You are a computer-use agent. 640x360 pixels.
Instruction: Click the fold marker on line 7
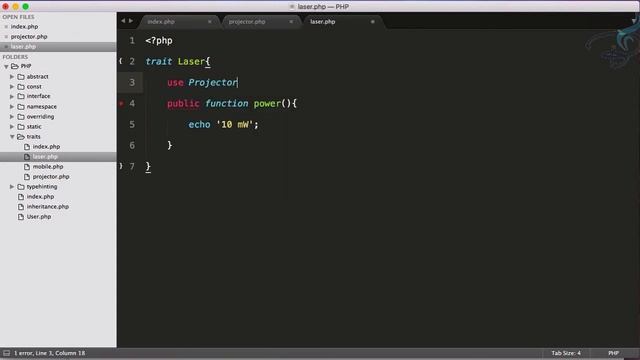click(x=121, y=166)
